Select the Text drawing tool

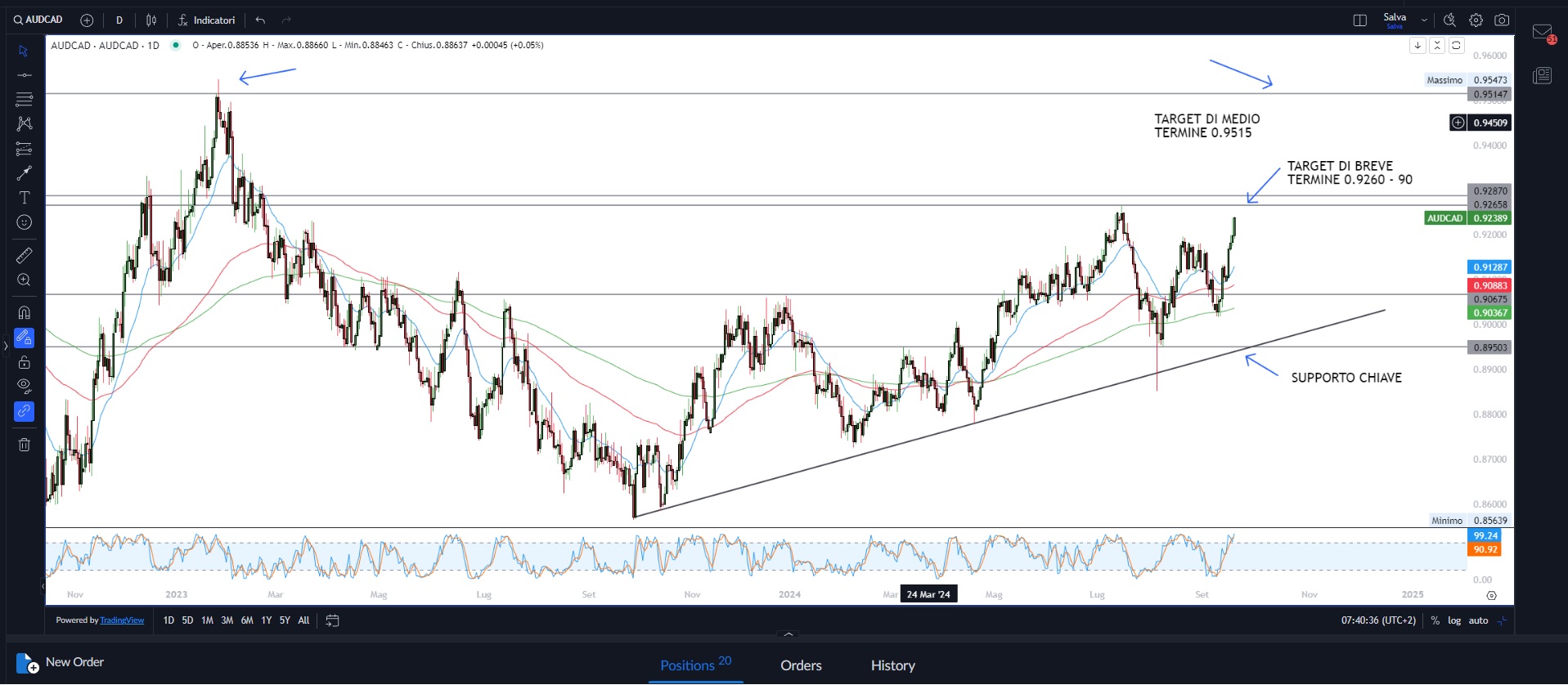[x=25, y=198]
